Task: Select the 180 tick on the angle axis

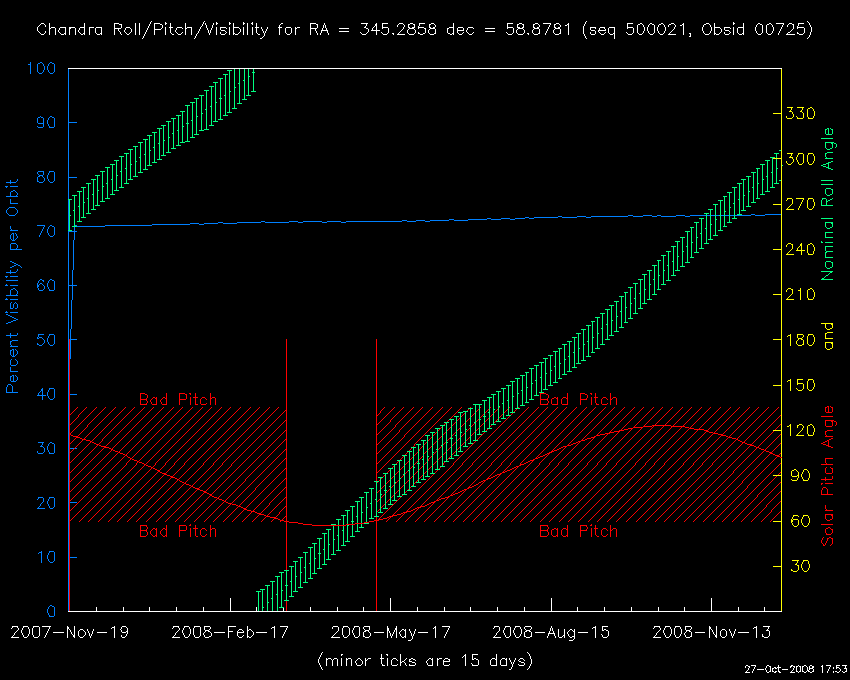Action: (802, 340)
